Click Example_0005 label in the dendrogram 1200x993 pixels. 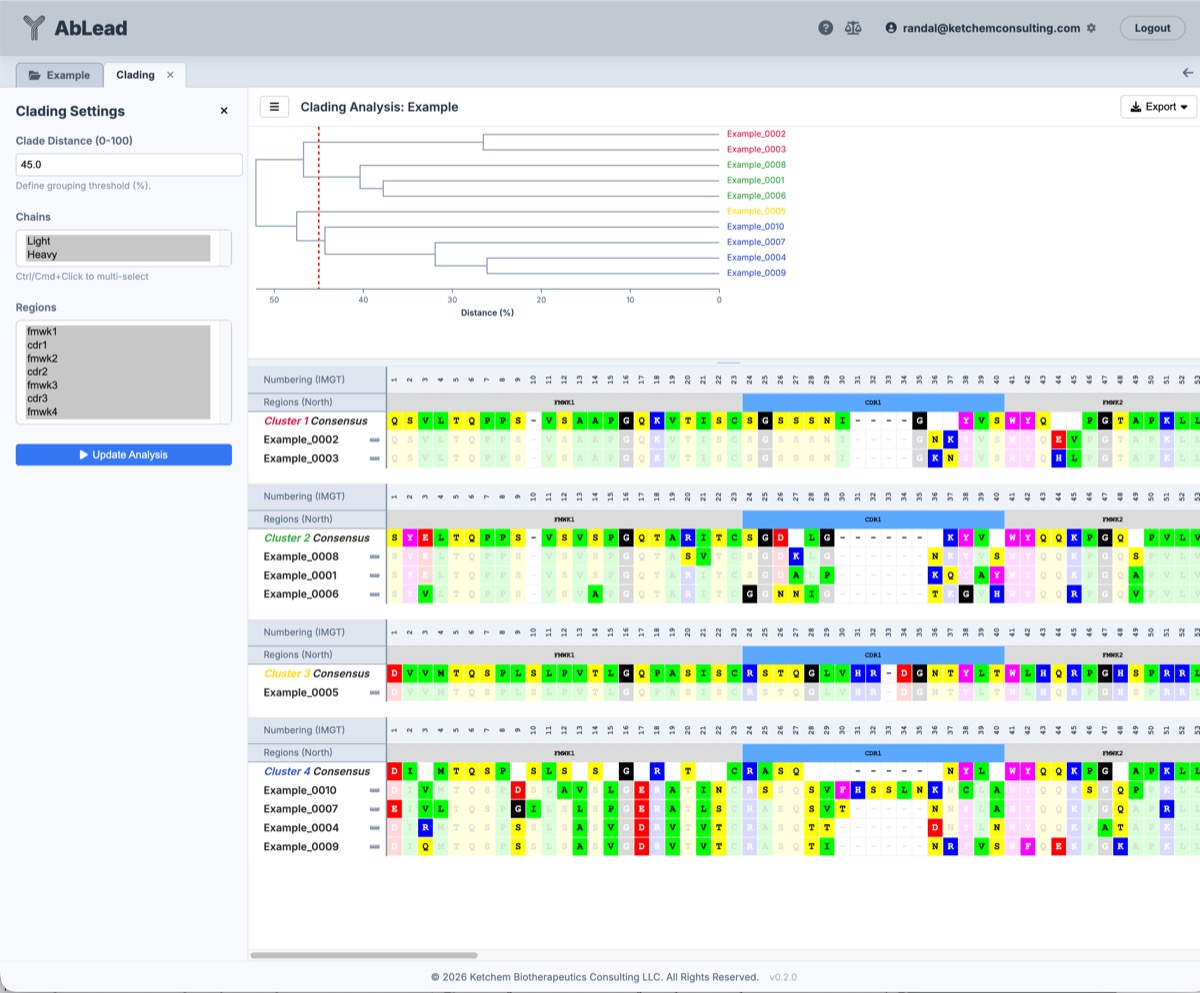point(755,211)
